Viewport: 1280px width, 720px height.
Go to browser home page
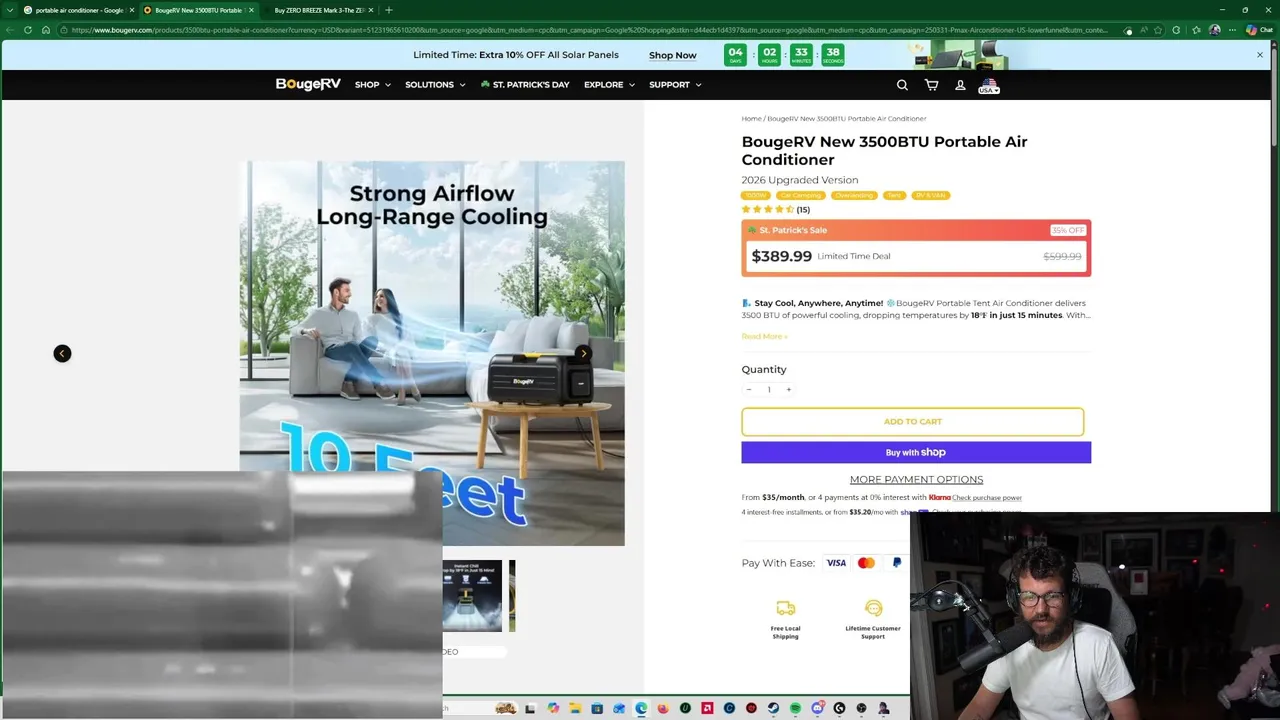pyautogui.click(x=46, y=30)
